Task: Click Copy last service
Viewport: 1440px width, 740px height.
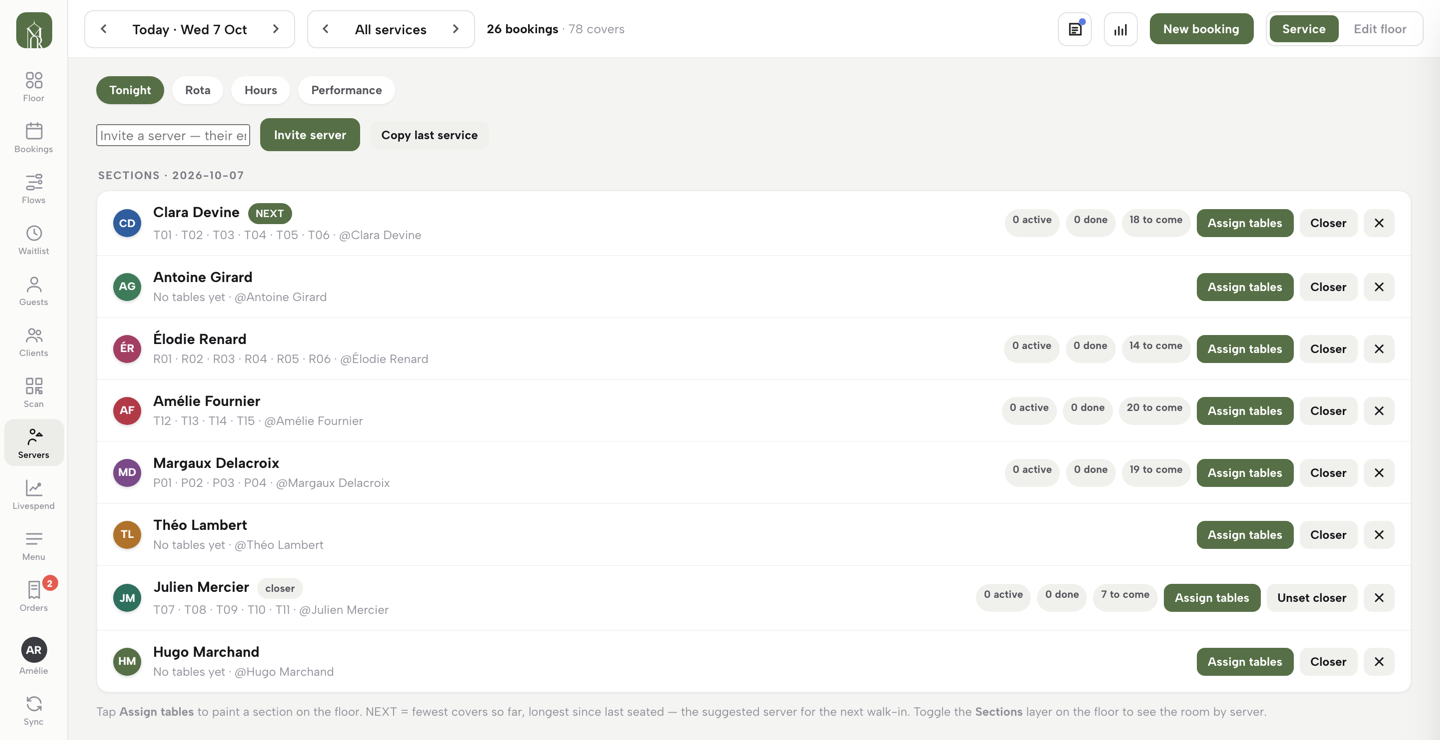Action: [x=429, y=135]
